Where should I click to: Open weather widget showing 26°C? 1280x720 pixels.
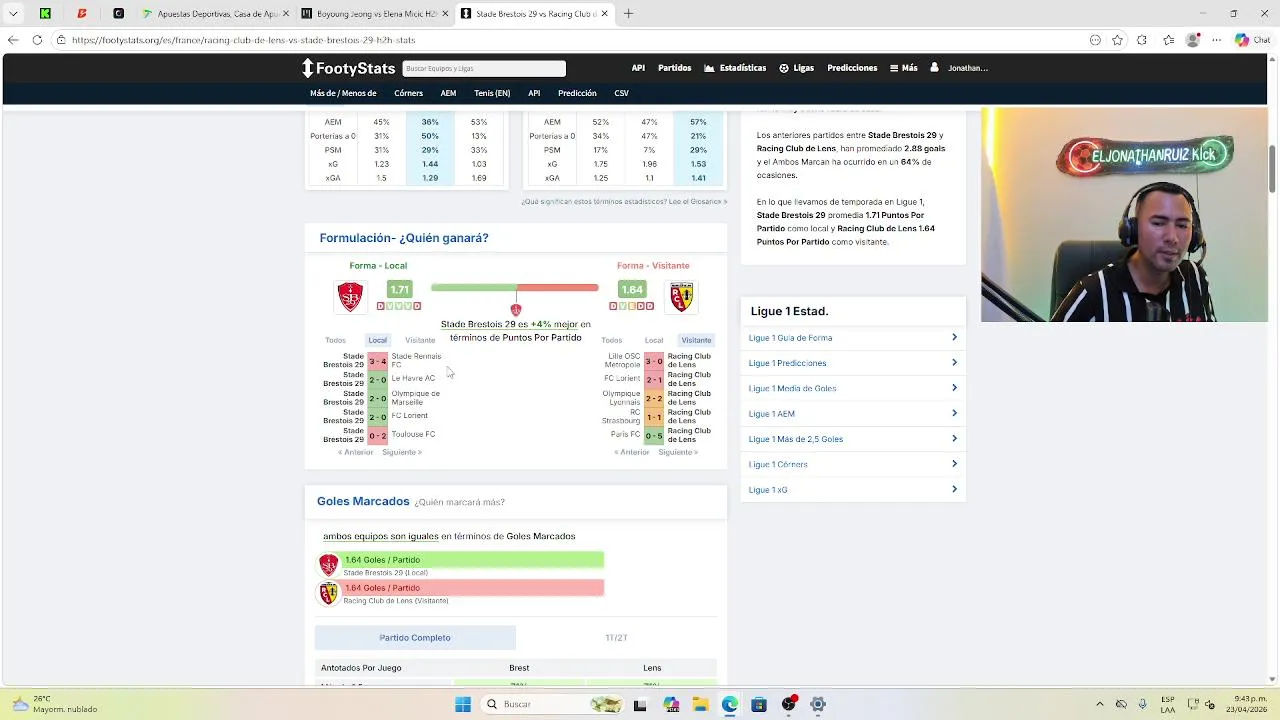point(55,704)
